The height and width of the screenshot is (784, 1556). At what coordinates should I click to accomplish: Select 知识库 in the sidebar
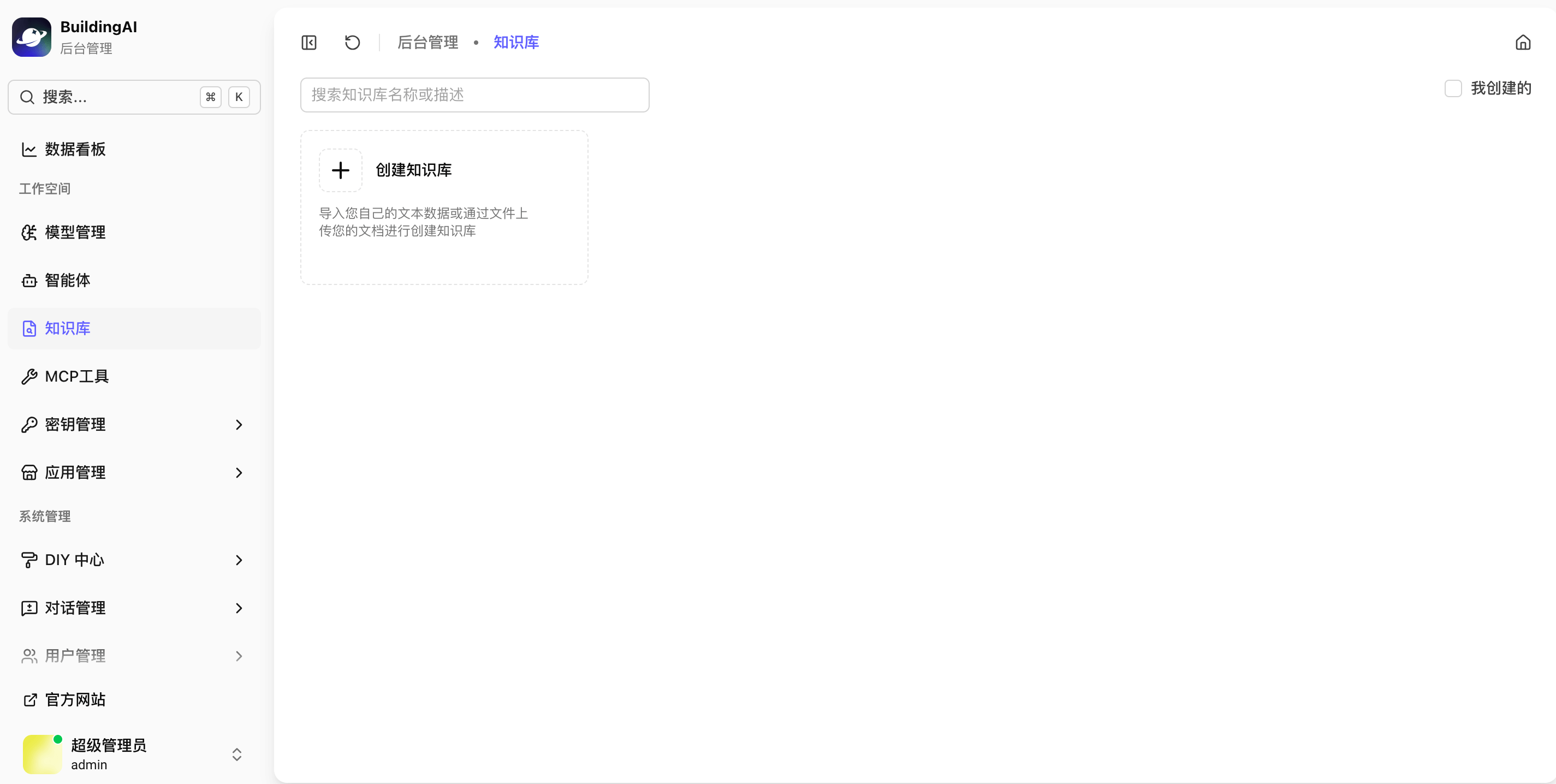point(67,329)
